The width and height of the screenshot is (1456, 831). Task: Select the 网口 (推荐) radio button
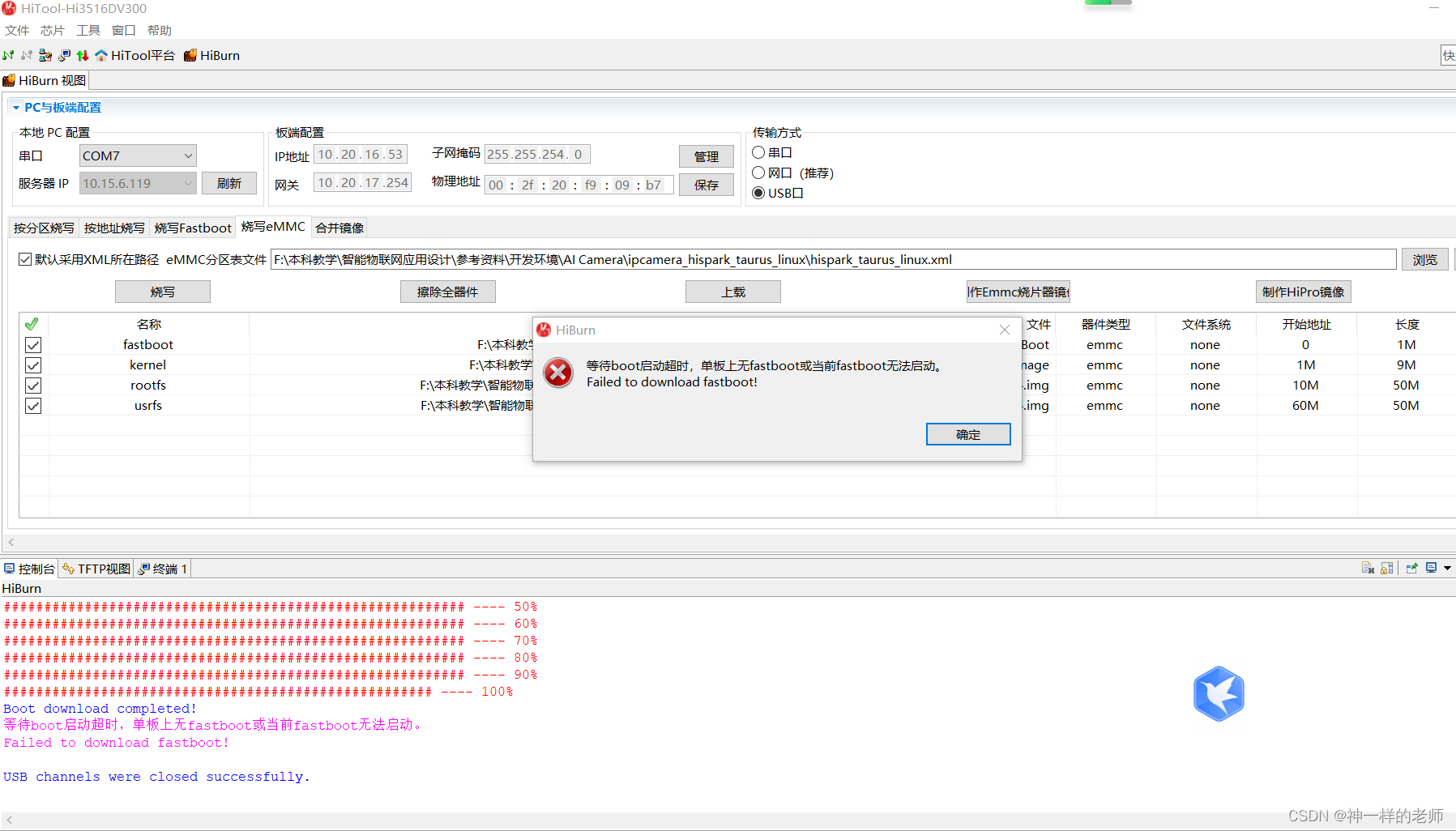coord(758,173)
